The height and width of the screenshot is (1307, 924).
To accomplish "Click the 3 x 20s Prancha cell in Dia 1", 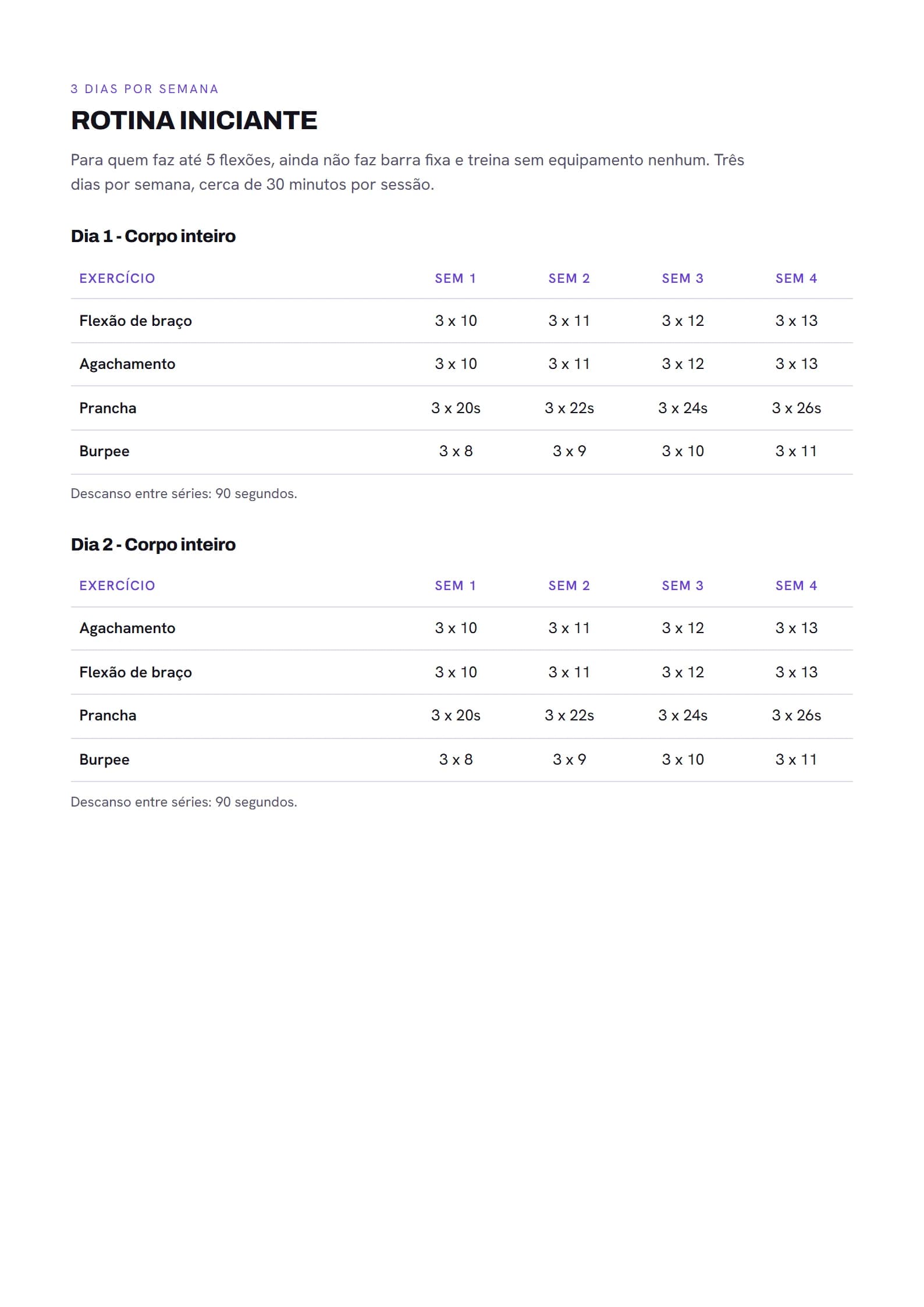I will [456, 408].
